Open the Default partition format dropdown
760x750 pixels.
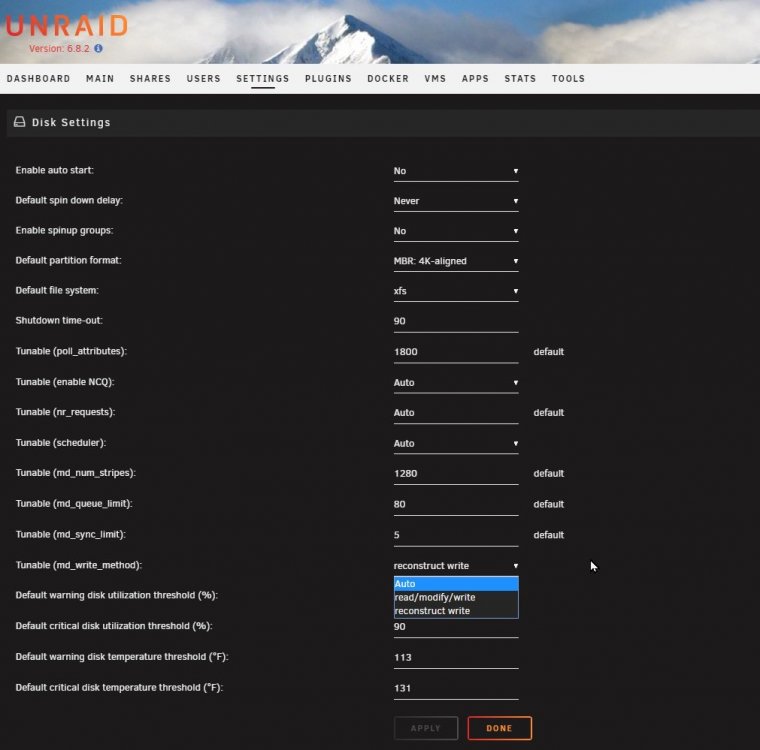click(x=456, y=261)
